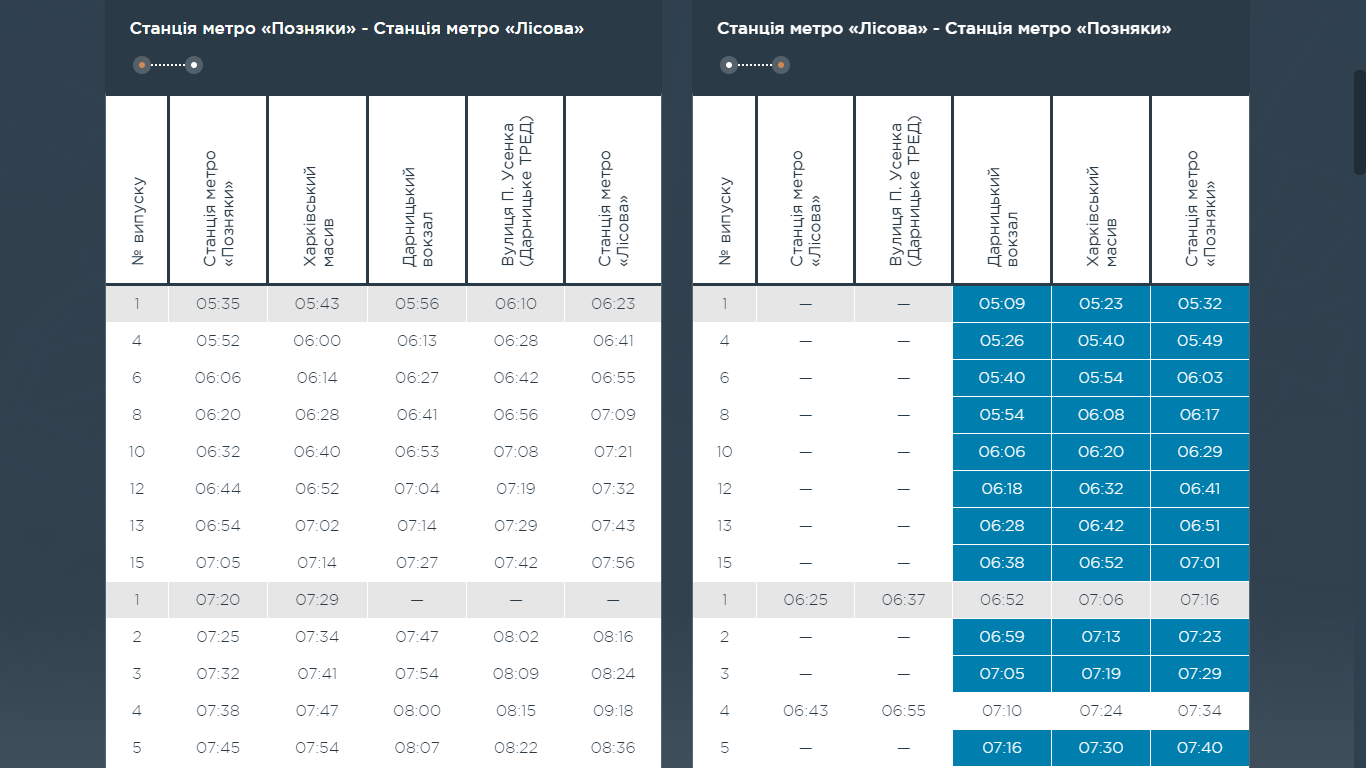The height and width of the screenshot is (768, 1366).
Task: Click «Дарницький вокзал» header in Лісова–Позняки table
Action: click(x=1002, y=190)
